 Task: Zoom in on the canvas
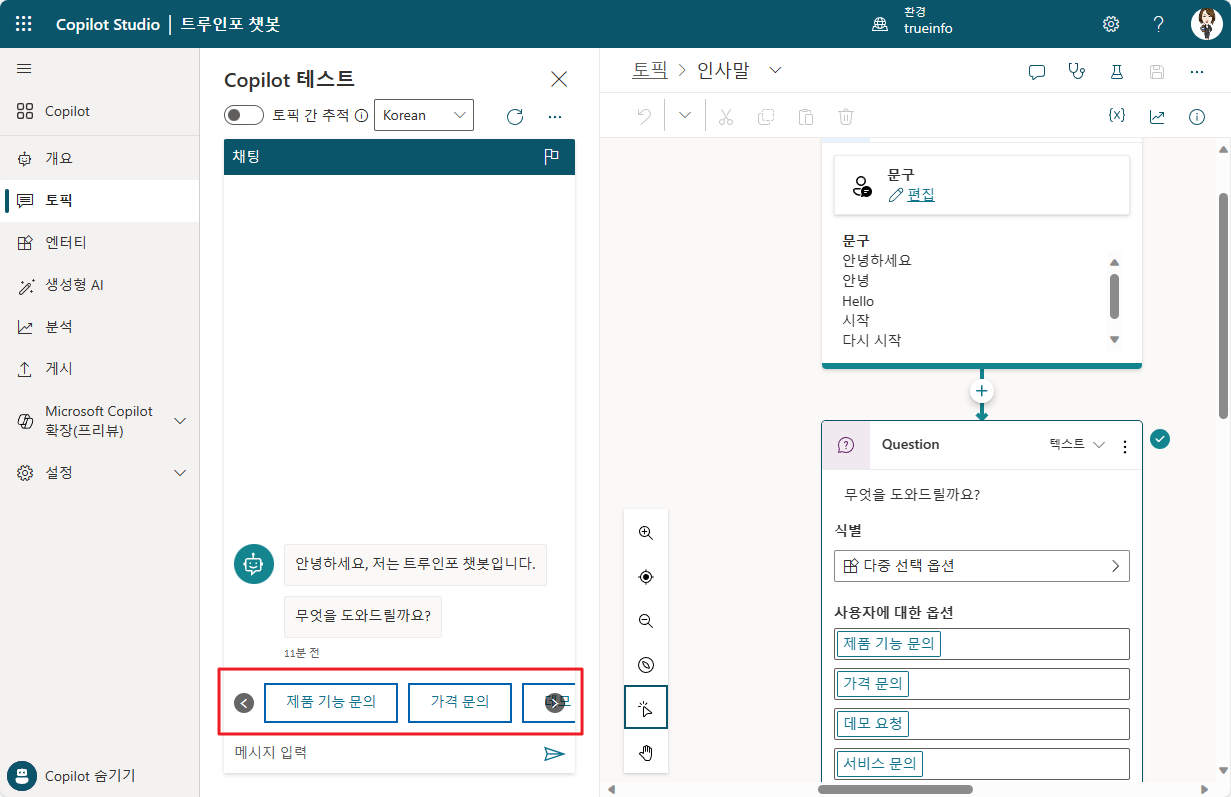tap(646, 533)
